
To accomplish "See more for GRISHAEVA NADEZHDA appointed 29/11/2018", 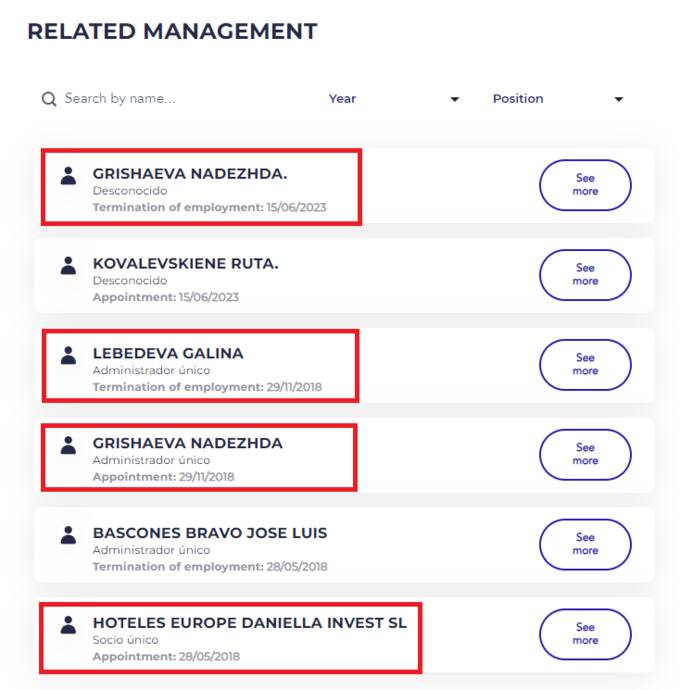I will pos(585,454).
